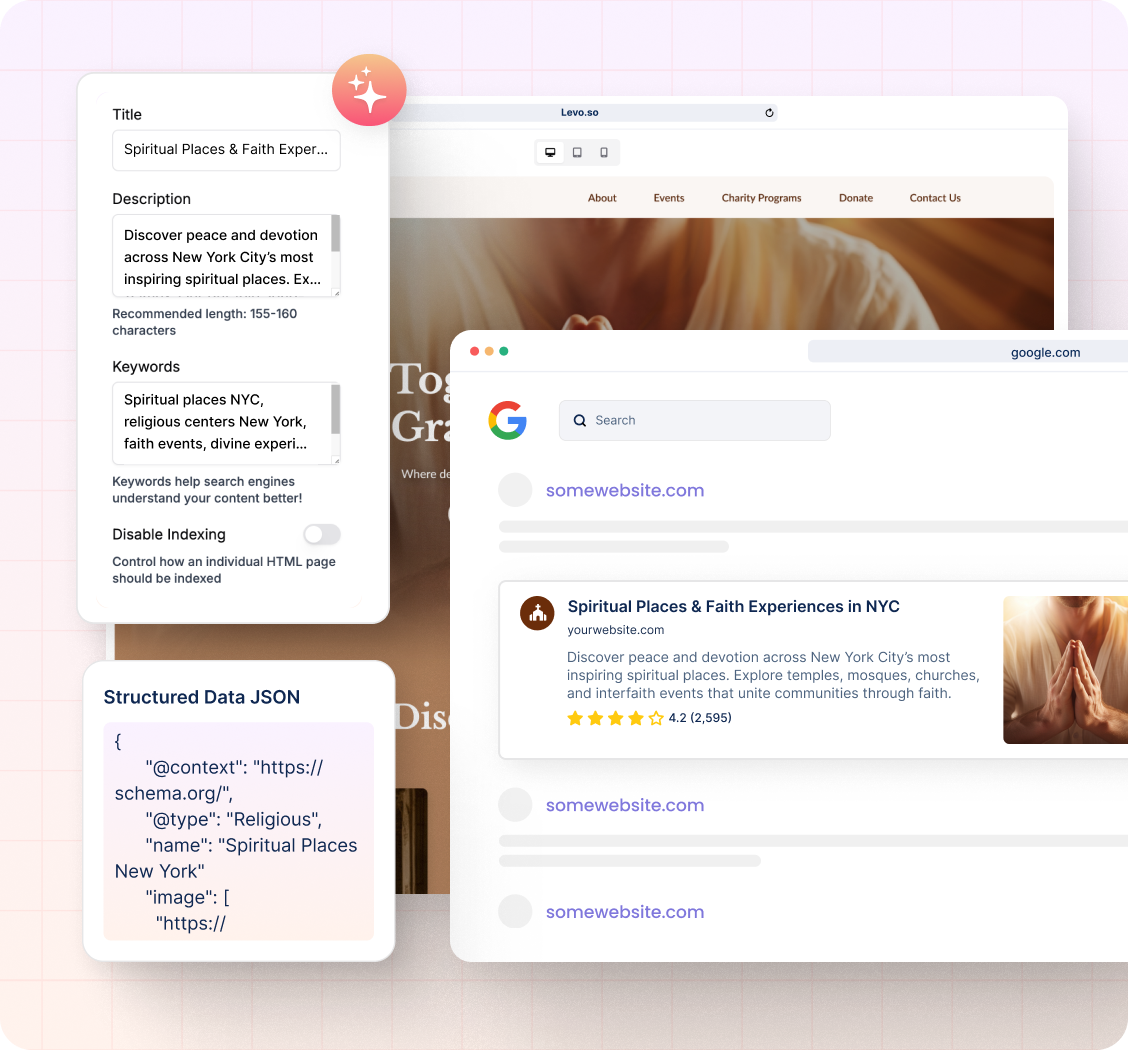Click the Google logo

[508, 420]
